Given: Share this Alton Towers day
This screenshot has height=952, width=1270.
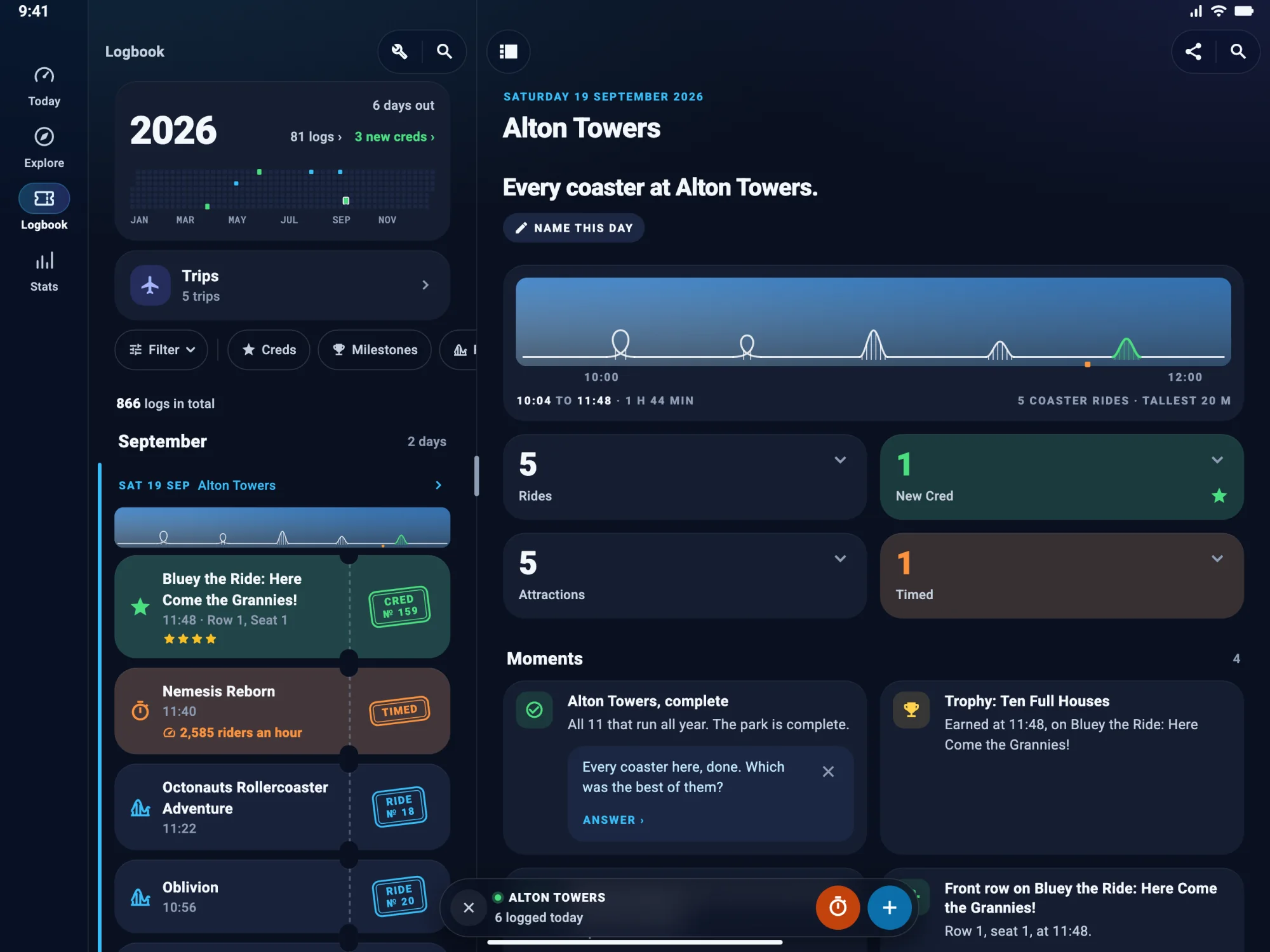Looking at the screenshot, I should [x=1193, y=51].
